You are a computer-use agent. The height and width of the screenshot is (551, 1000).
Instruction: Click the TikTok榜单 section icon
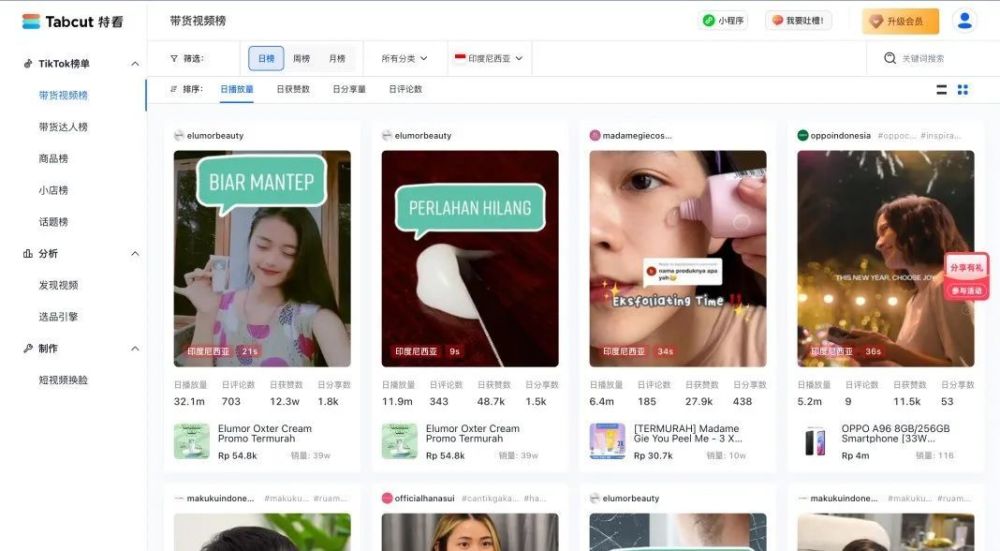pos(27,63)
